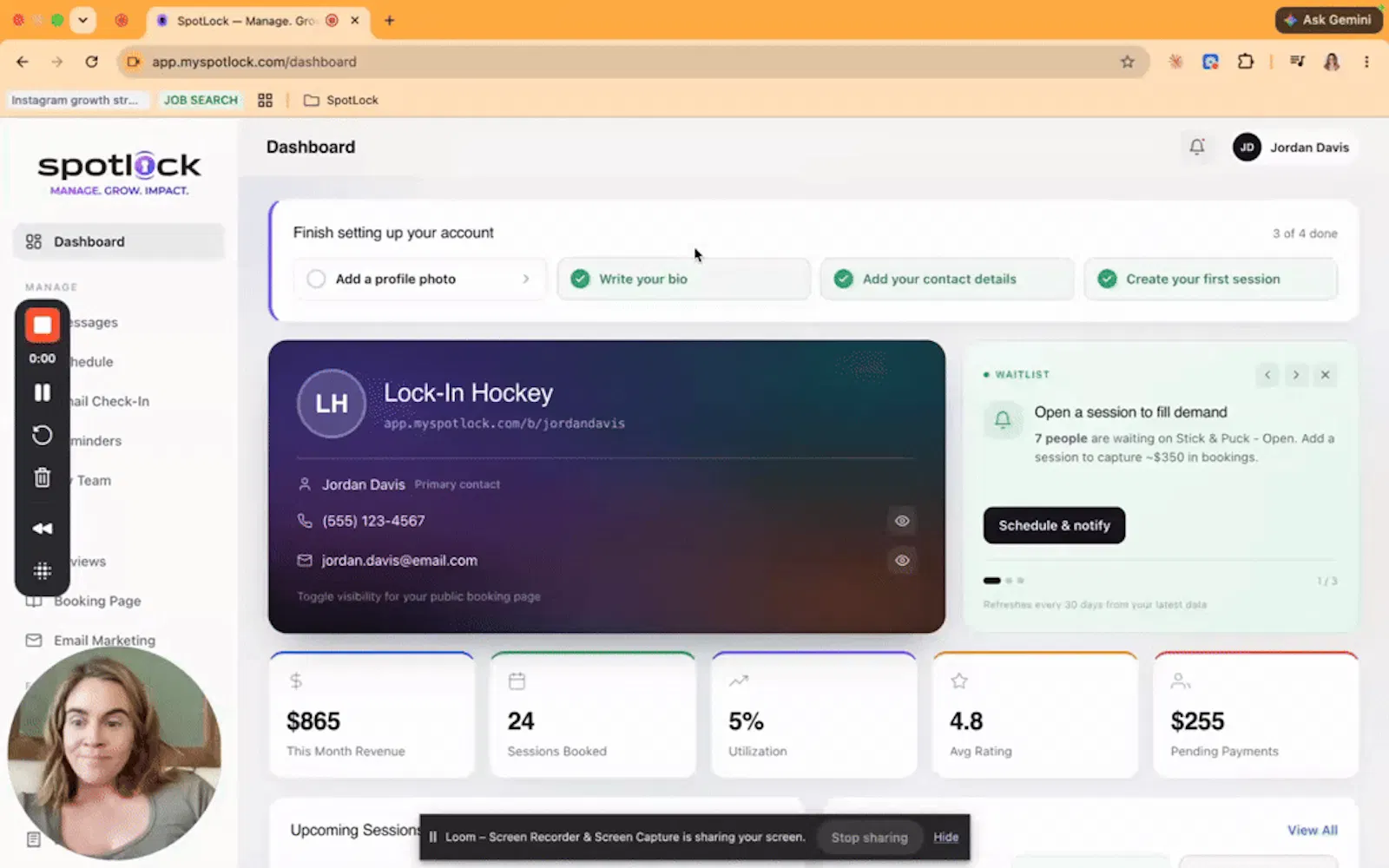Open Create your first session step
Viewport: 1389px width, 868px height.
pos(1210,279)
